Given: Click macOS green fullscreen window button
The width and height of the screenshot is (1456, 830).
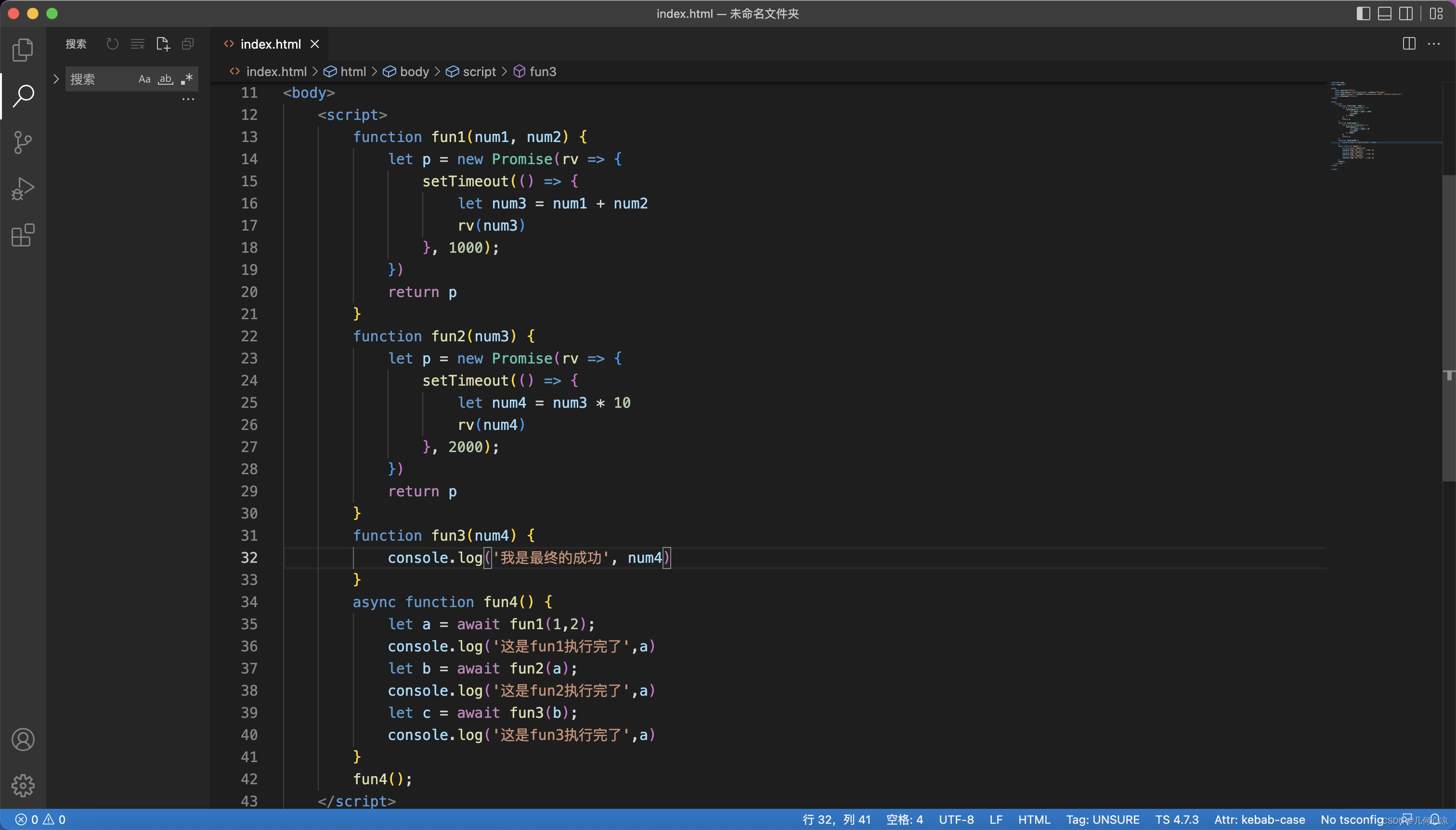Looking at the screenshot, I should 52,13.
